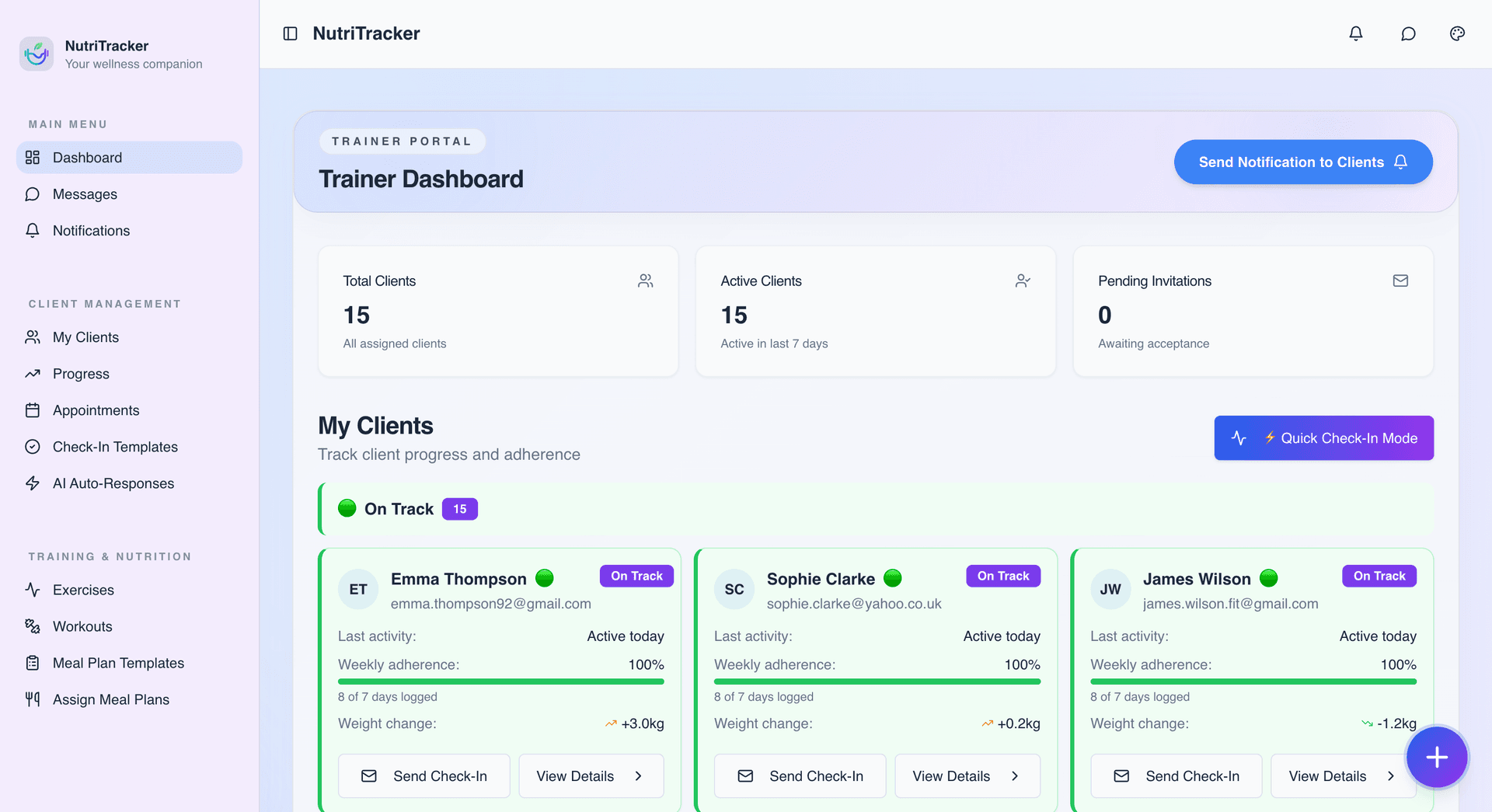Open My Clients from Client Management
Screen dimensions: 1492x812
[x=85, y=337]
